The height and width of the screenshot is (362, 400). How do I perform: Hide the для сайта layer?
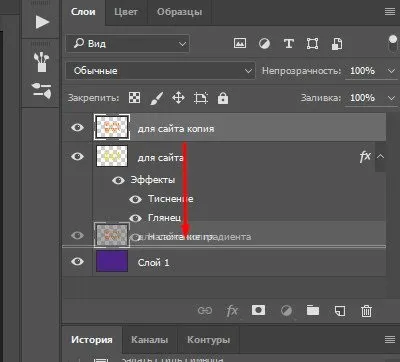[x=77, y=156]
